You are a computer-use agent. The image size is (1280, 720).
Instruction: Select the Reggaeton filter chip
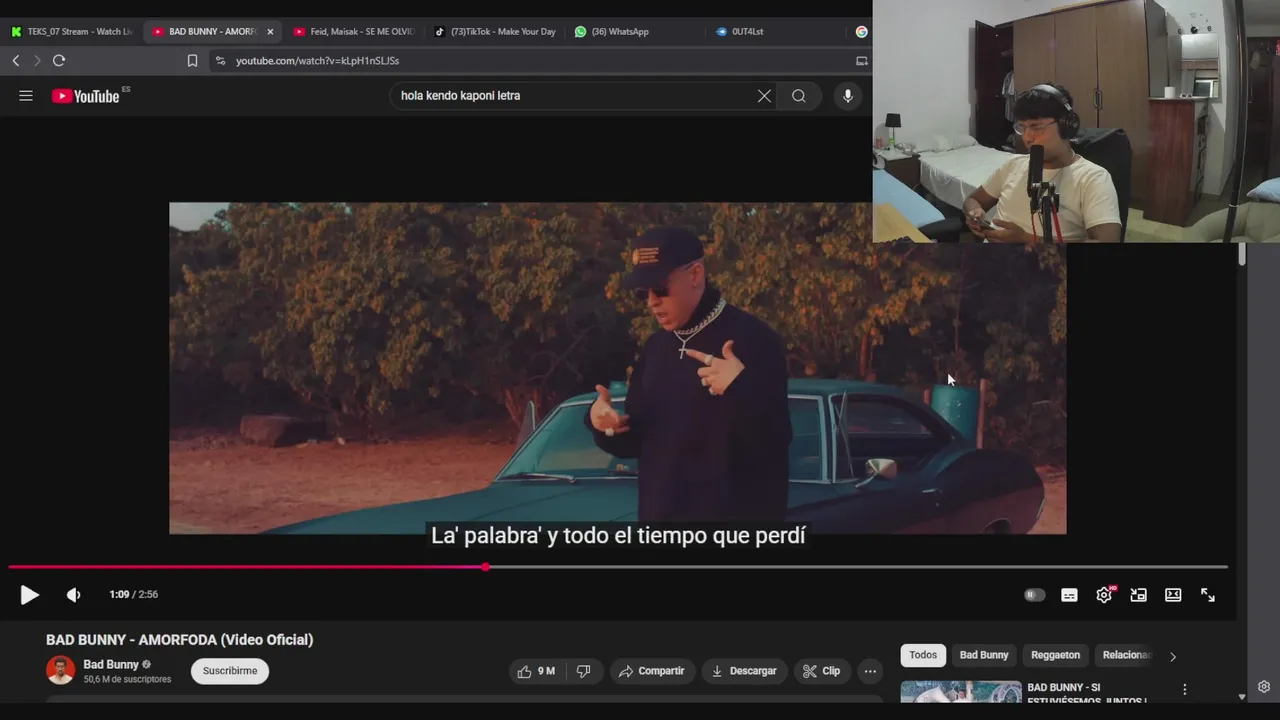1056,655
